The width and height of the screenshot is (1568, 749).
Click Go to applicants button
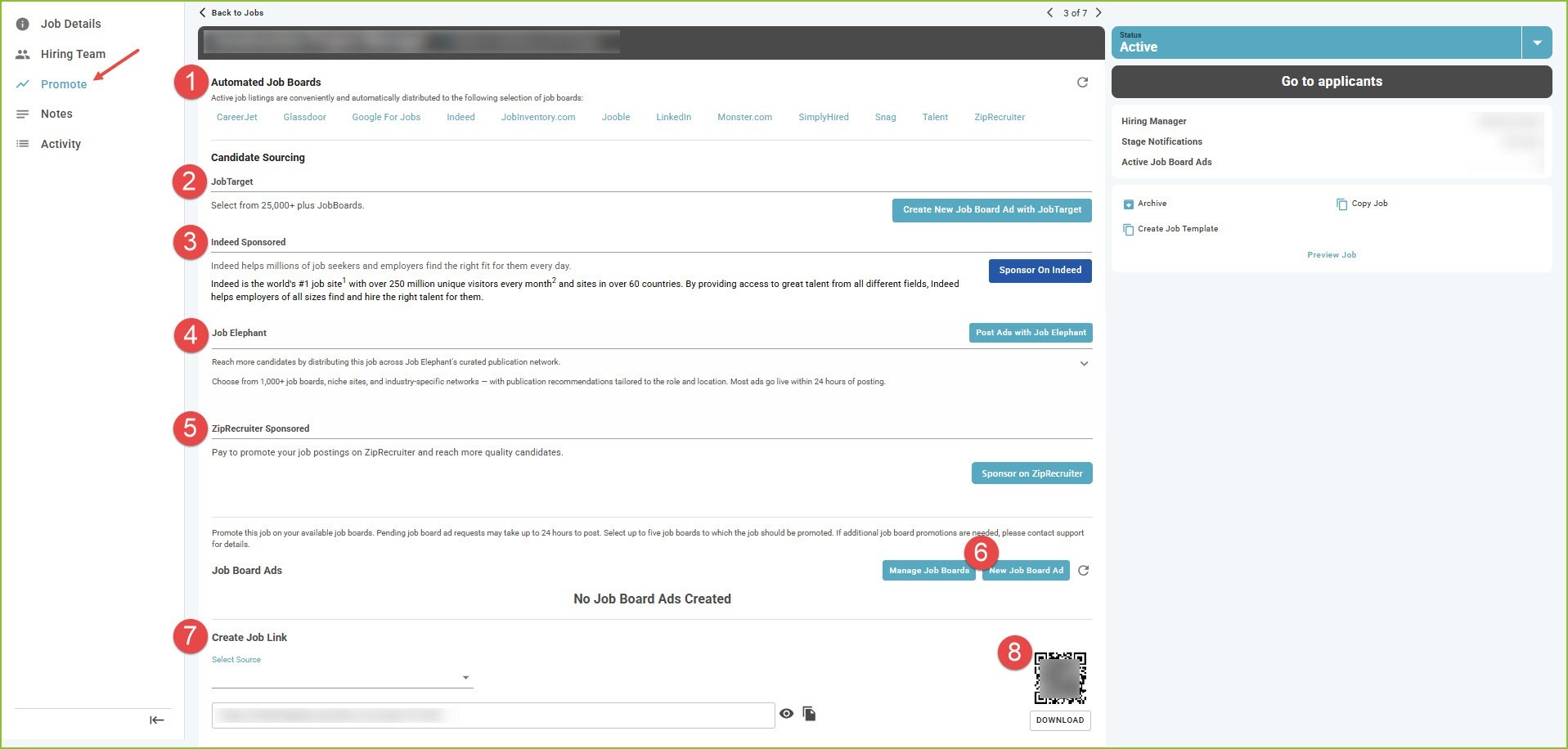click(x=1332, y=82)
